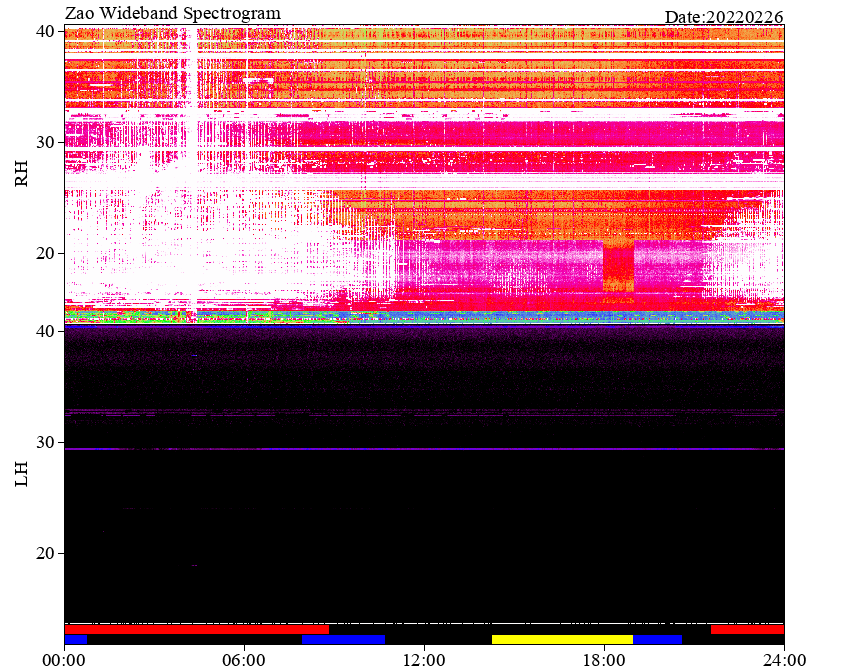Click the Zao Wideband Spectrogram title
Viewport: 848px width, 668px height.
(x=173, y=13)
